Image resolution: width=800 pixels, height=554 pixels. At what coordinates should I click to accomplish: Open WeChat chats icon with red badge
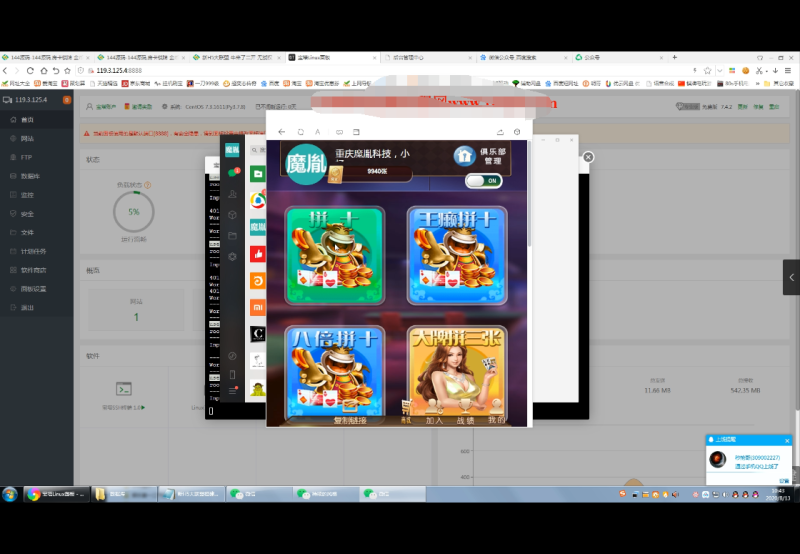(233, 172)
